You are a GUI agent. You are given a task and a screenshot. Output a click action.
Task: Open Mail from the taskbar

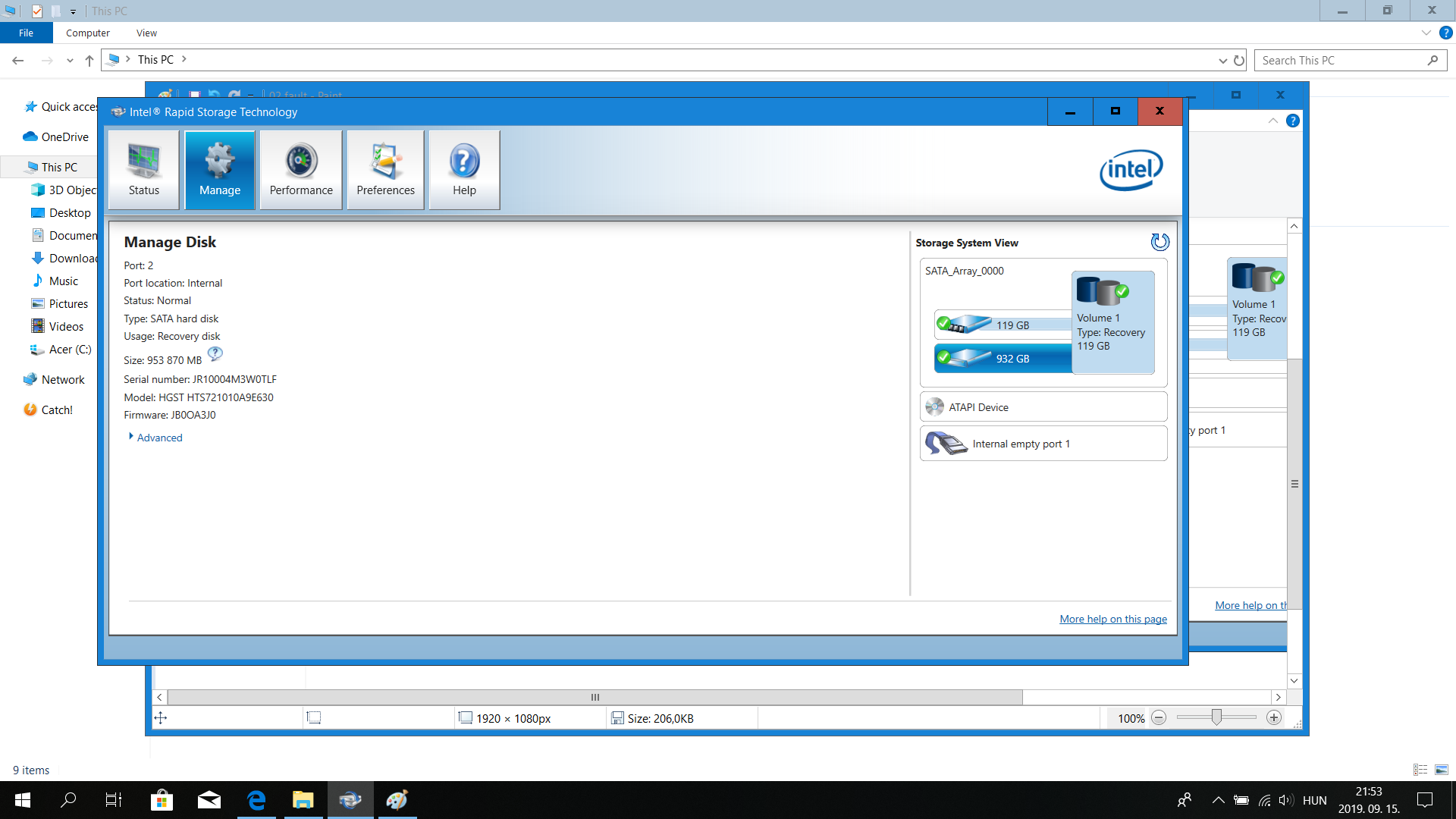(x=209, y=800)
